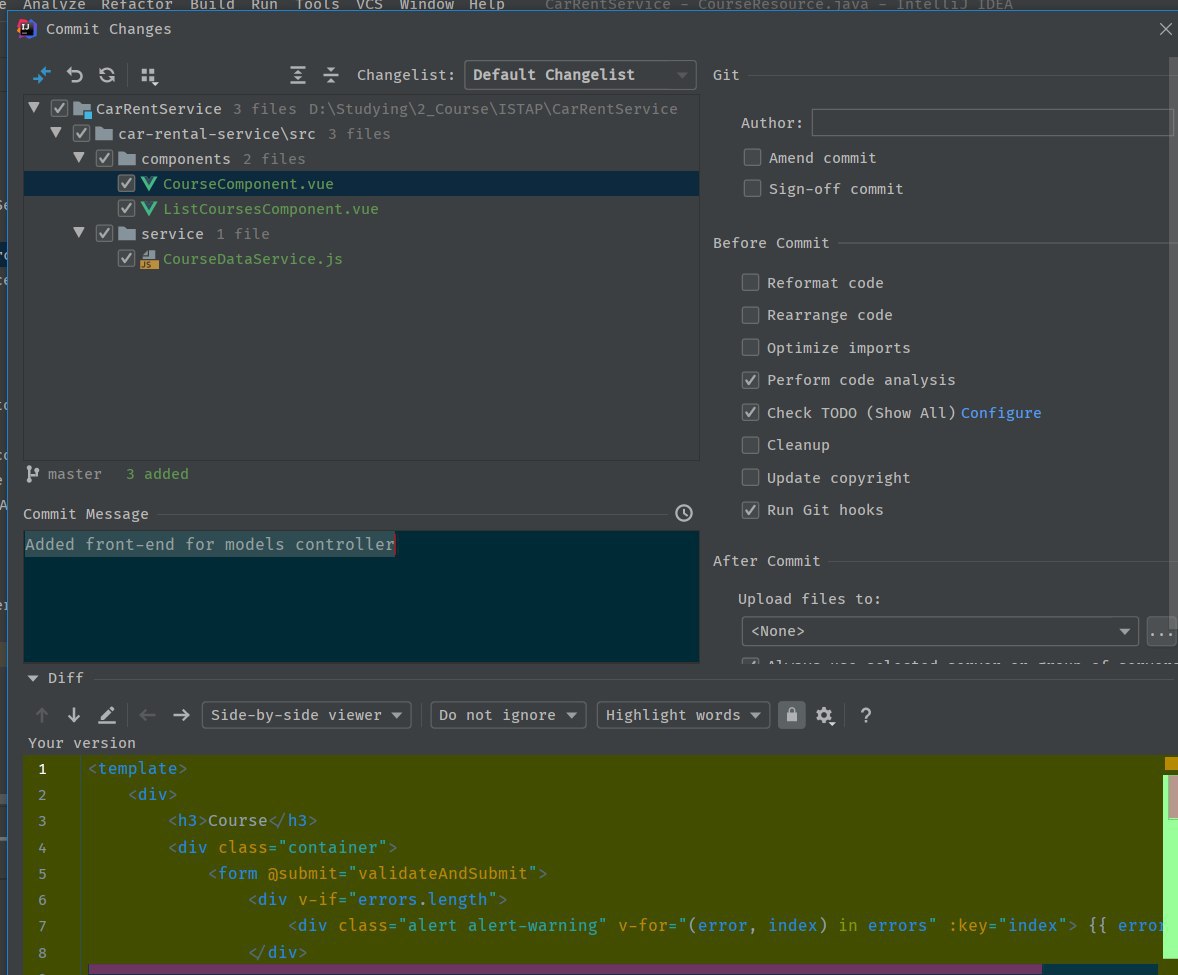
Task: Enable the Amend commit checkbox
Action: (752, 158)
